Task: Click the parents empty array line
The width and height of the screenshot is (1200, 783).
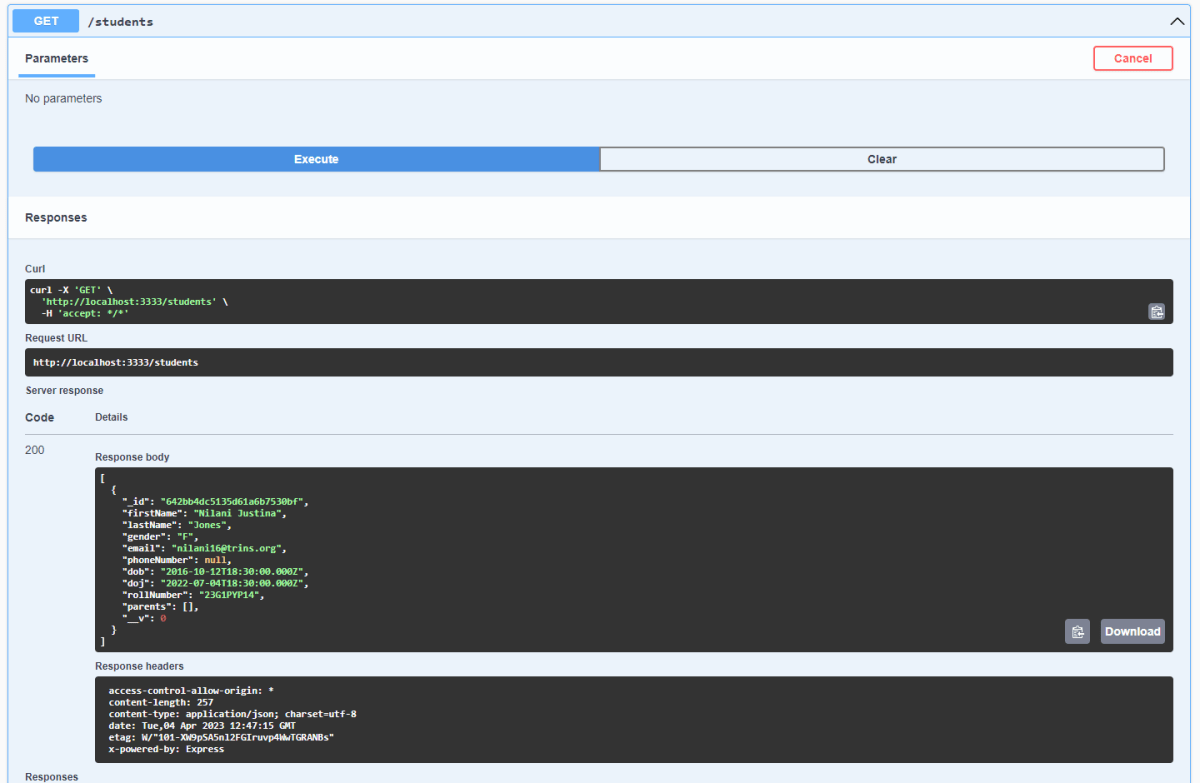Action: (x=161, y=608)
